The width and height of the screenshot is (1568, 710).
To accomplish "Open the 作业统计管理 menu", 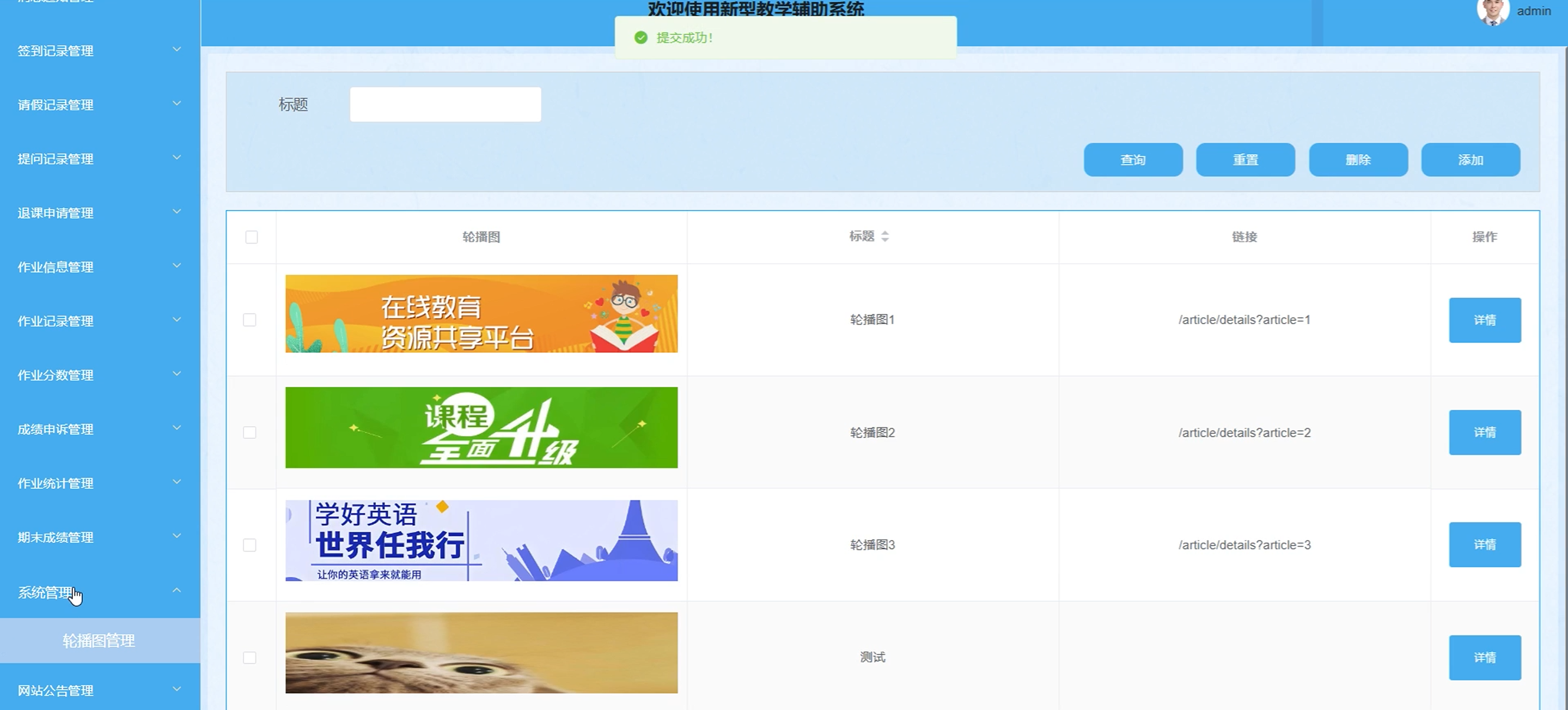I will click(x=56, y=483).
